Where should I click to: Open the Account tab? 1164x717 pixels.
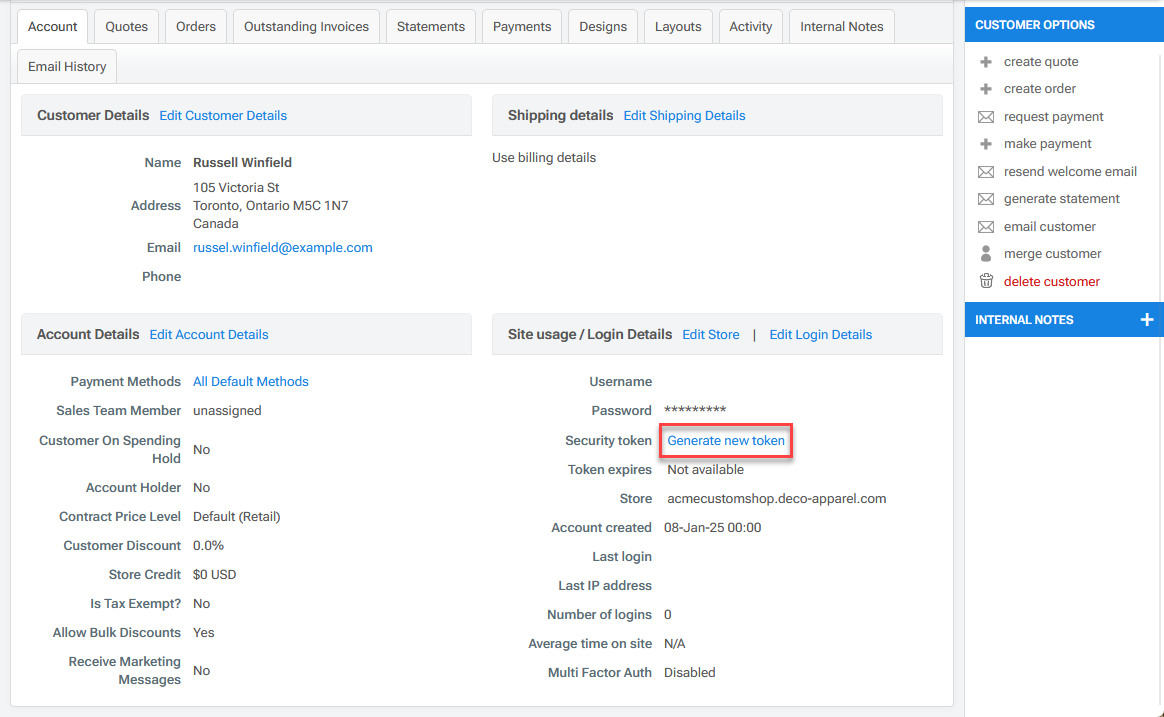coord(53,27)
